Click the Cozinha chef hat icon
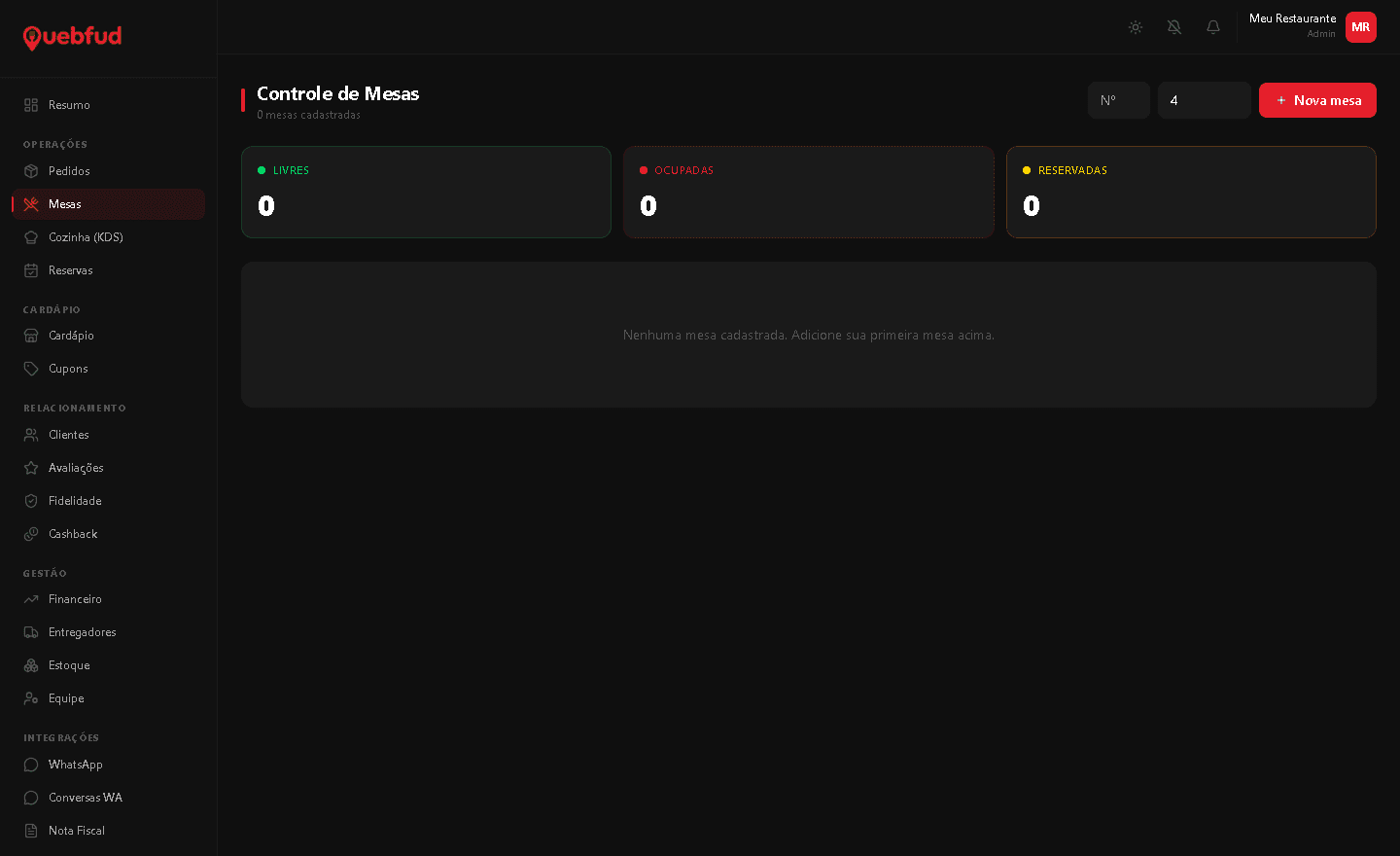This screenshot has width=1400, height=856. (31, 237)
